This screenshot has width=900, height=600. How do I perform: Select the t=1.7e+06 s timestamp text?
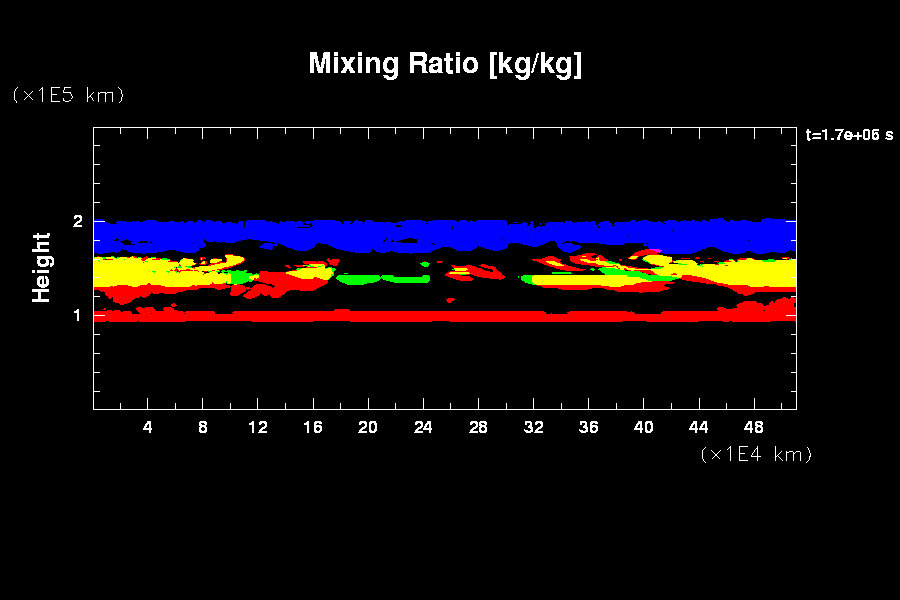[x=849, y=135]
